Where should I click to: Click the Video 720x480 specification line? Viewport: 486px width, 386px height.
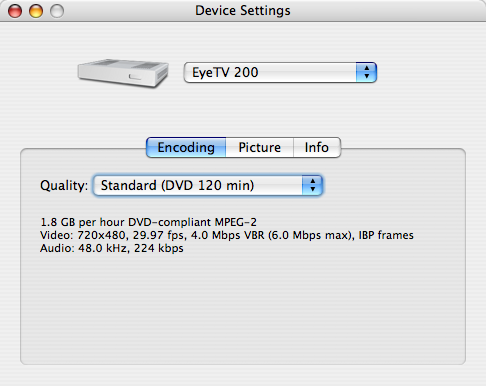pos(227,235)
